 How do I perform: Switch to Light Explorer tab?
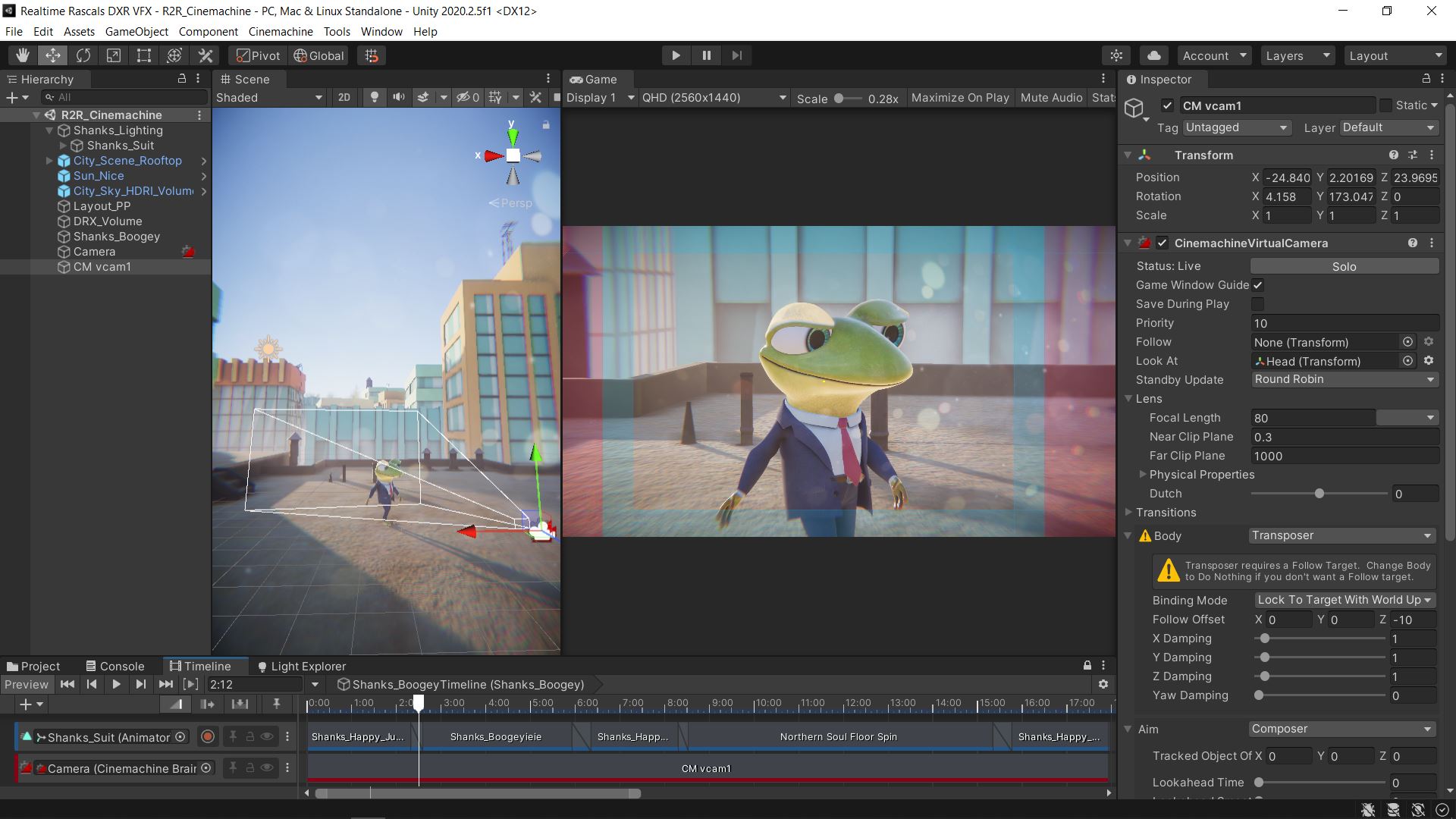(302, 666)
